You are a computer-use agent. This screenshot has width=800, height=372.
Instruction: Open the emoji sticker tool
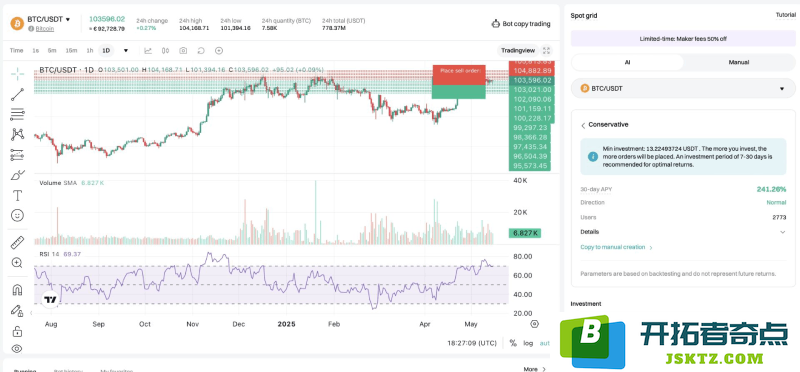click(17, 216)
